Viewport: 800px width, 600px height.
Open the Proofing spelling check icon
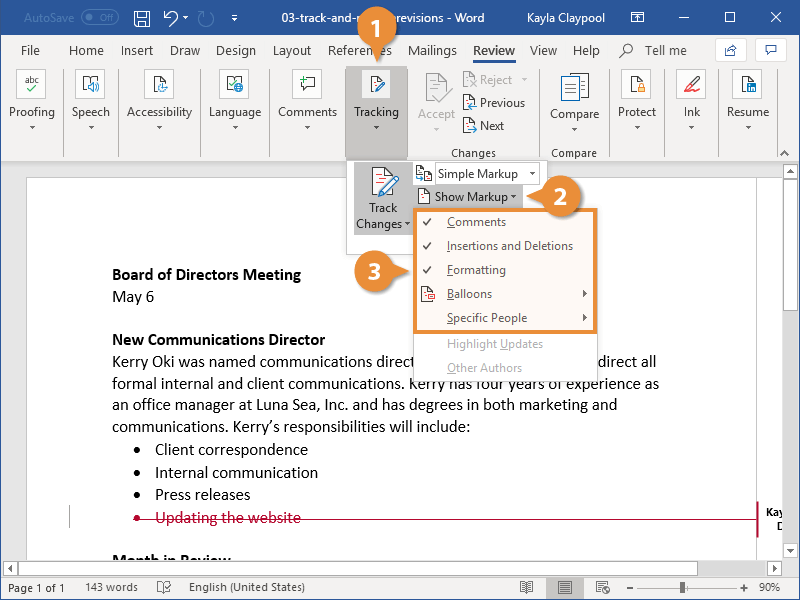pos(32,85)
